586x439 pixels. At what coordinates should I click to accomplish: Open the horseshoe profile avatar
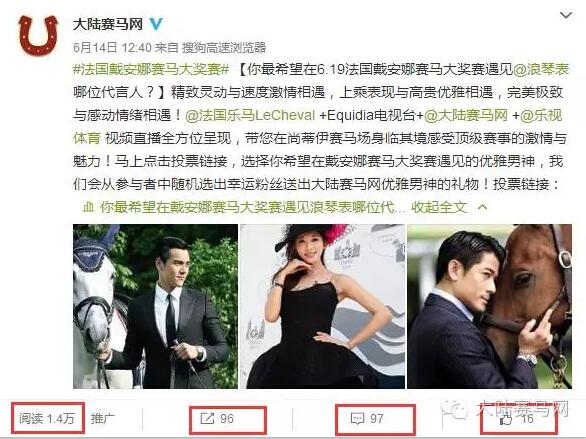point(38,35)
